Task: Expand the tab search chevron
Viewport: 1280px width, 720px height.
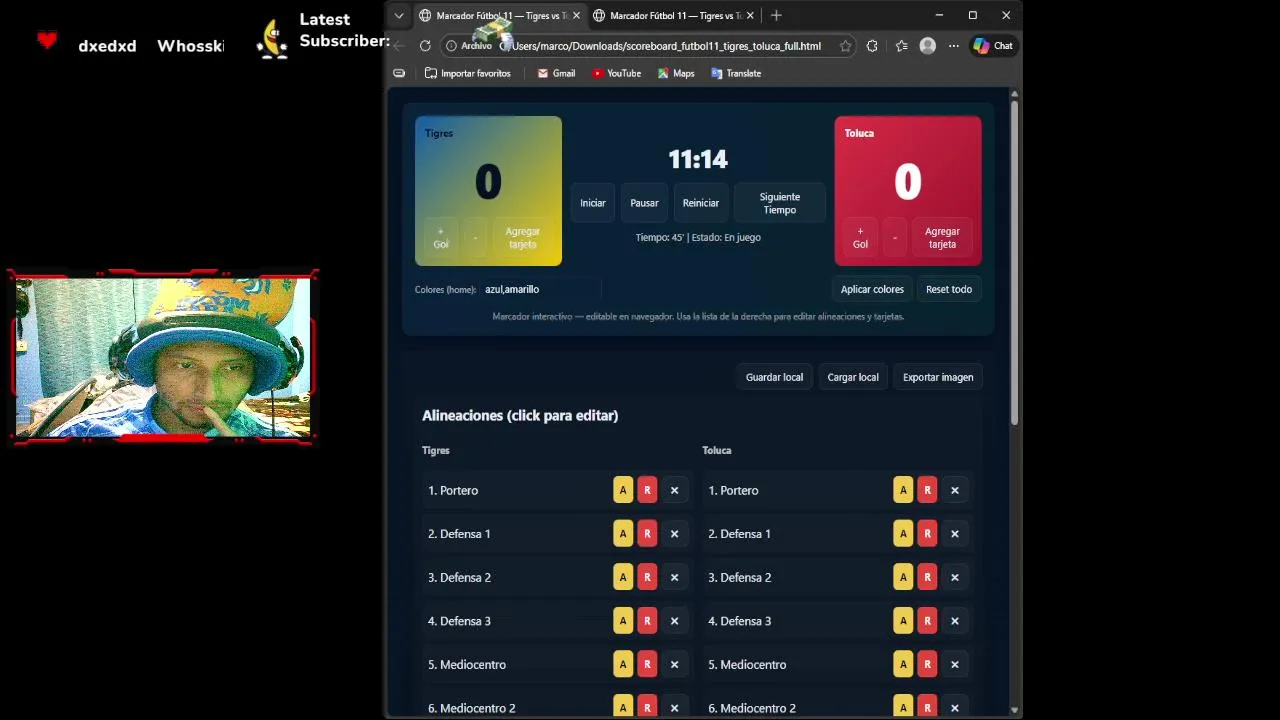Action: tap(399, 15)
